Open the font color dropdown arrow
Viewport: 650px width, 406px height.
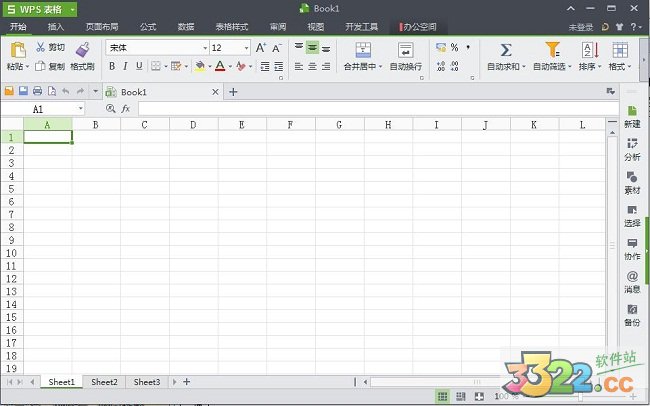coord(230,66)
